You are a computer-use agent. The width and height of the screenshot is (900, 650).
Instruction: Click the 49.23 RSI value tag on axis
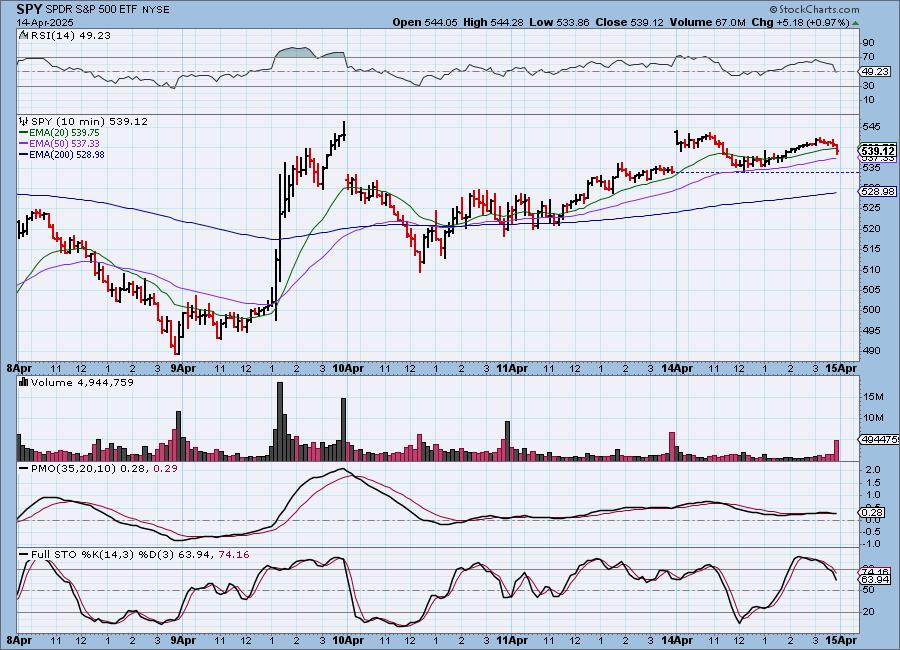876,72
